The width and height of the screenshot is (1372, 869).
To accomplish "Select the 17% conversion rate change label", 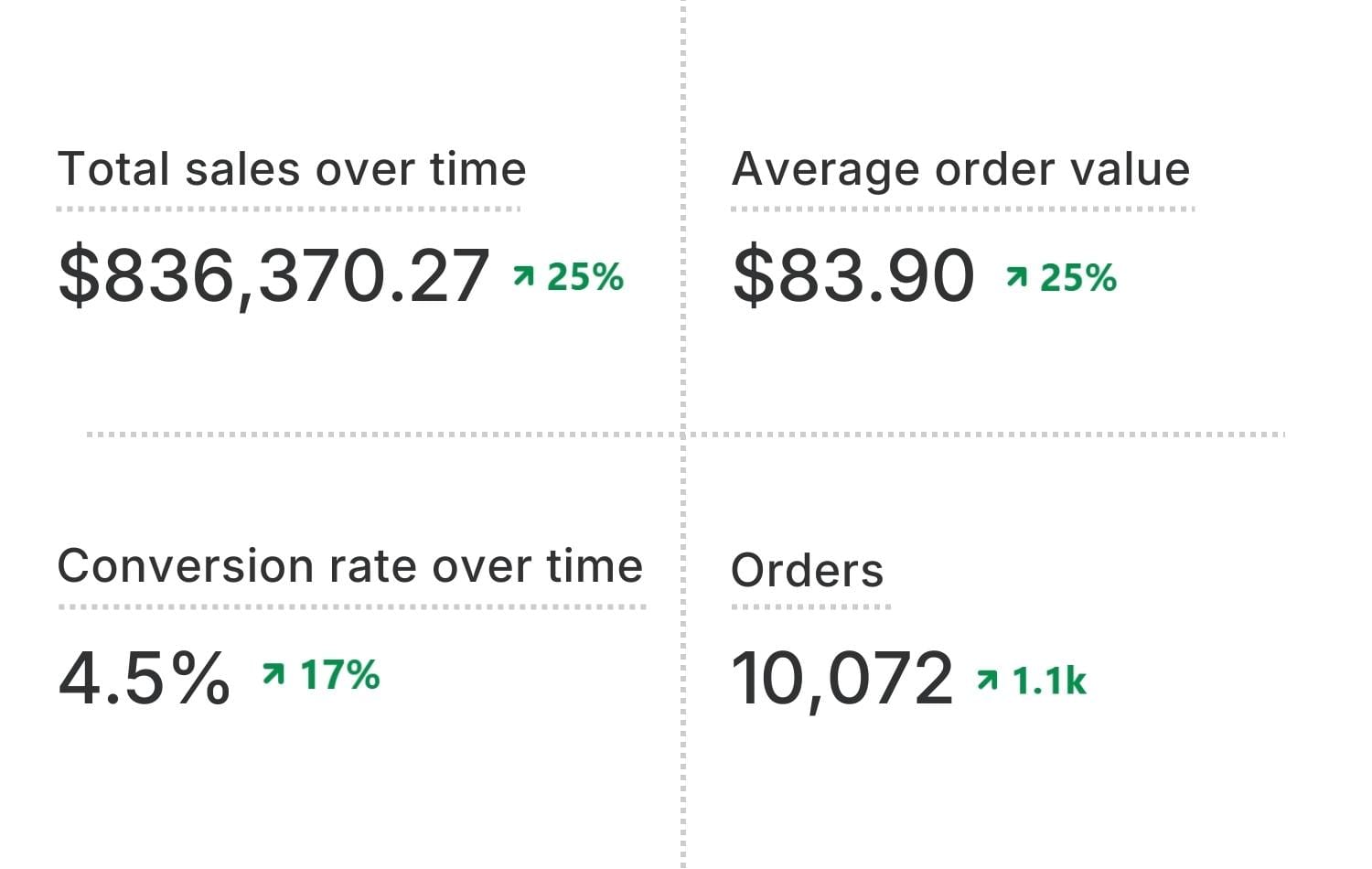I will click(339, 675).
